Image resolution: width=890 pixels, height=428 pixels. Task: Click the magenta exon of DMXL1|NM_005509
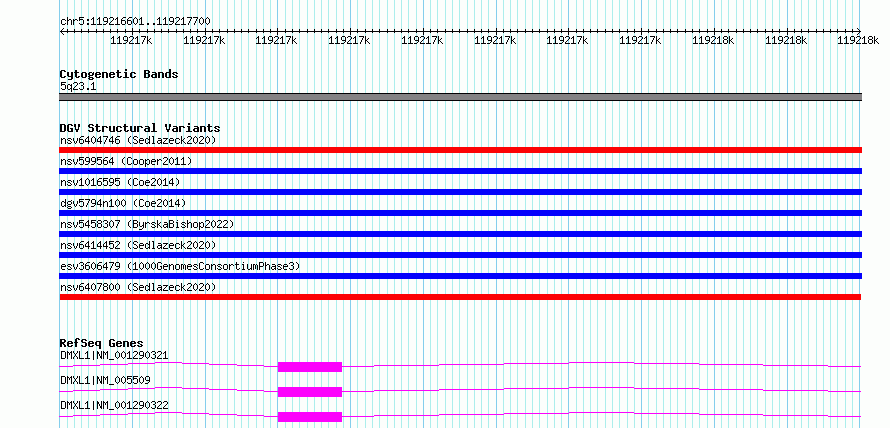[310, 392]
